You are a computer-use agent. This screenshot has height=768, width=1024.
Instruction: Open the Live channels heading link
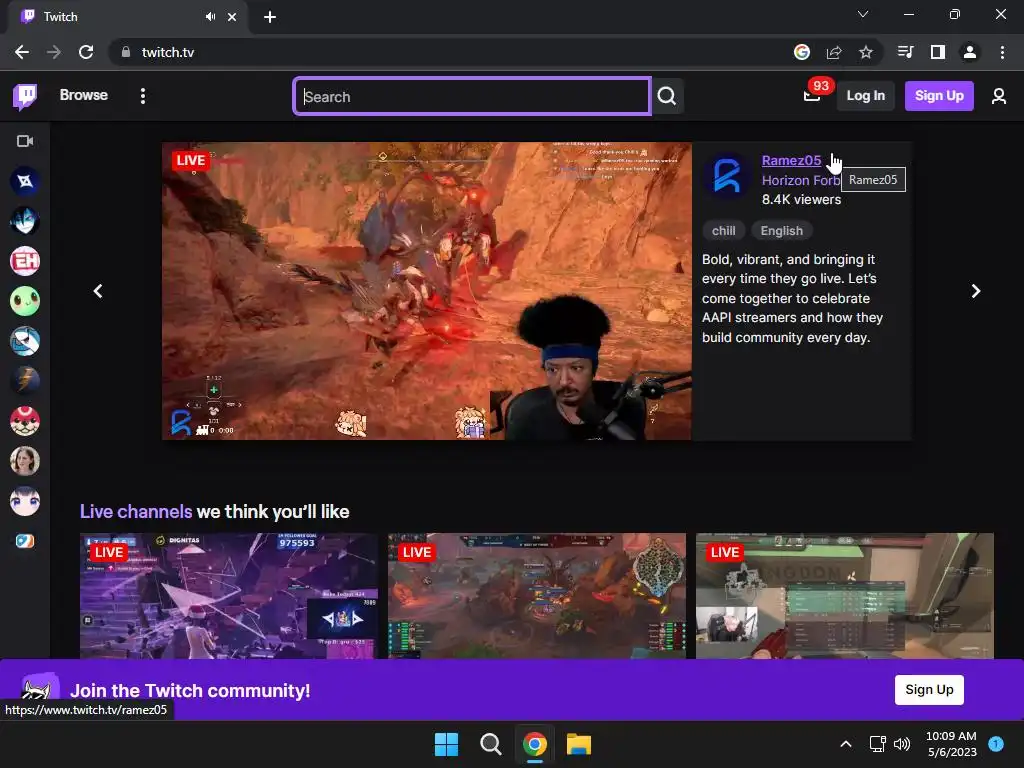tap(136, 511)
